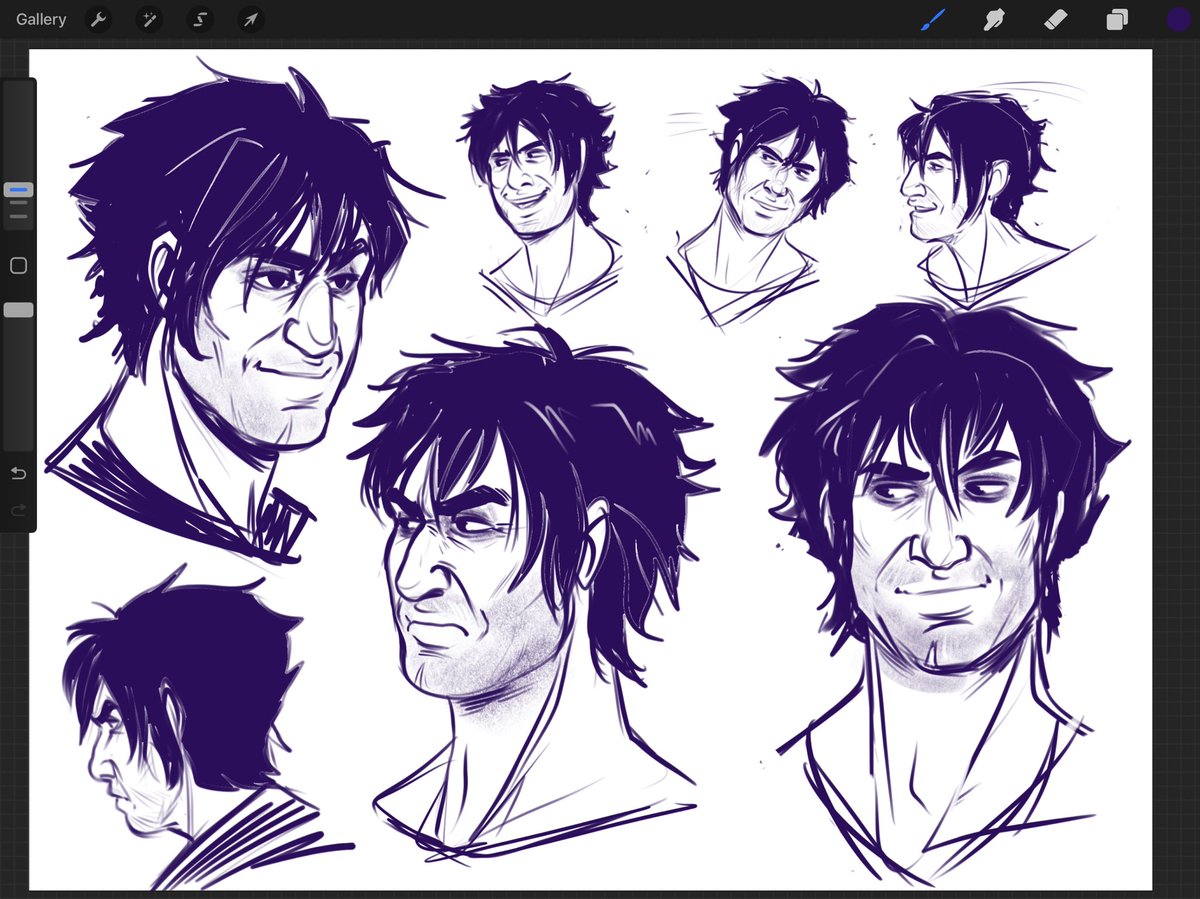Click the blue brush size slider handle

18,189
